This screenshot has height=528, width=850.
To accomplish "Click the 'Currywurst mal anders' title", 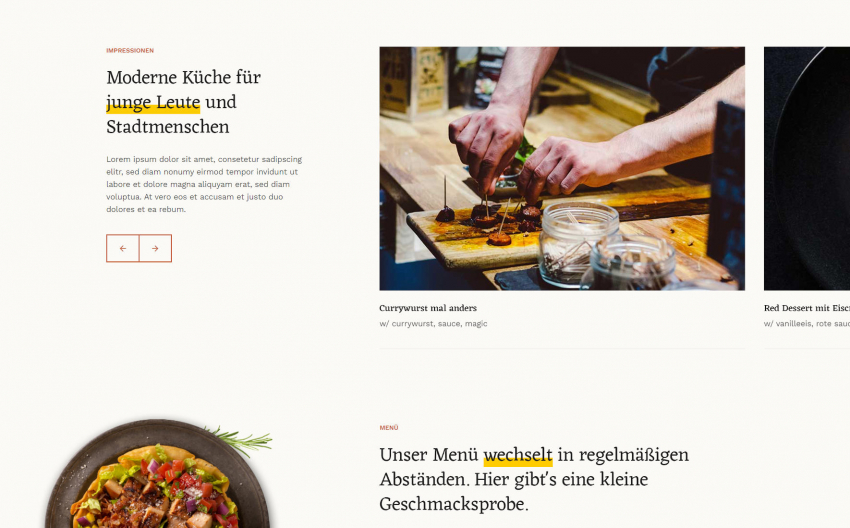I will 428,308.
